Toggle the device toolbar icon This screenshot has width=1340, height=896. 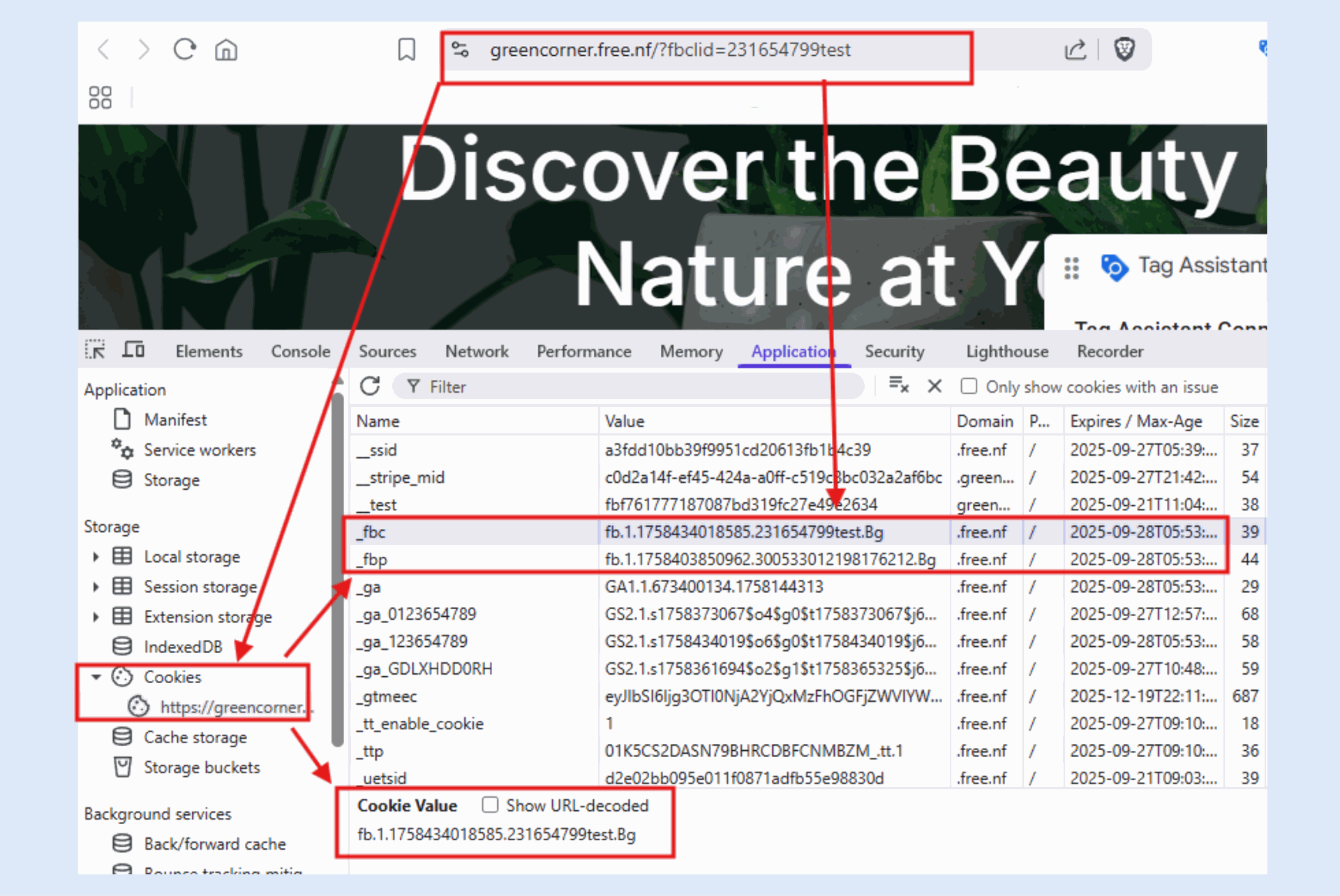[133, 350]
